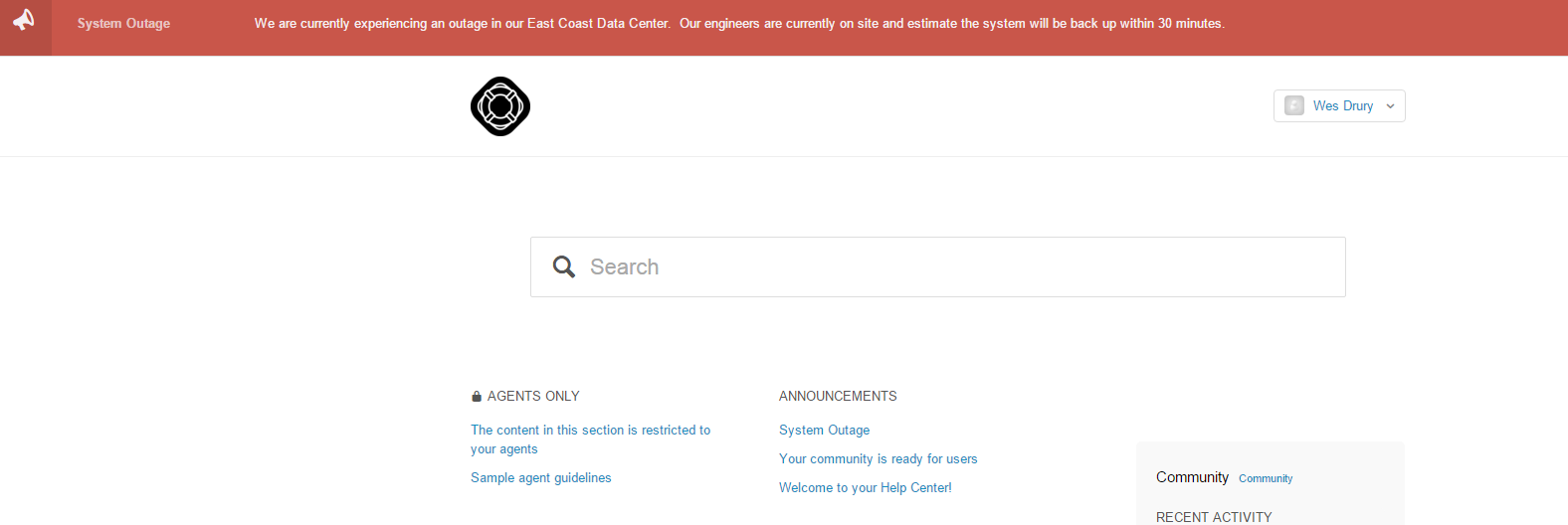Click the Recent Activity heading

(1214, 517)
